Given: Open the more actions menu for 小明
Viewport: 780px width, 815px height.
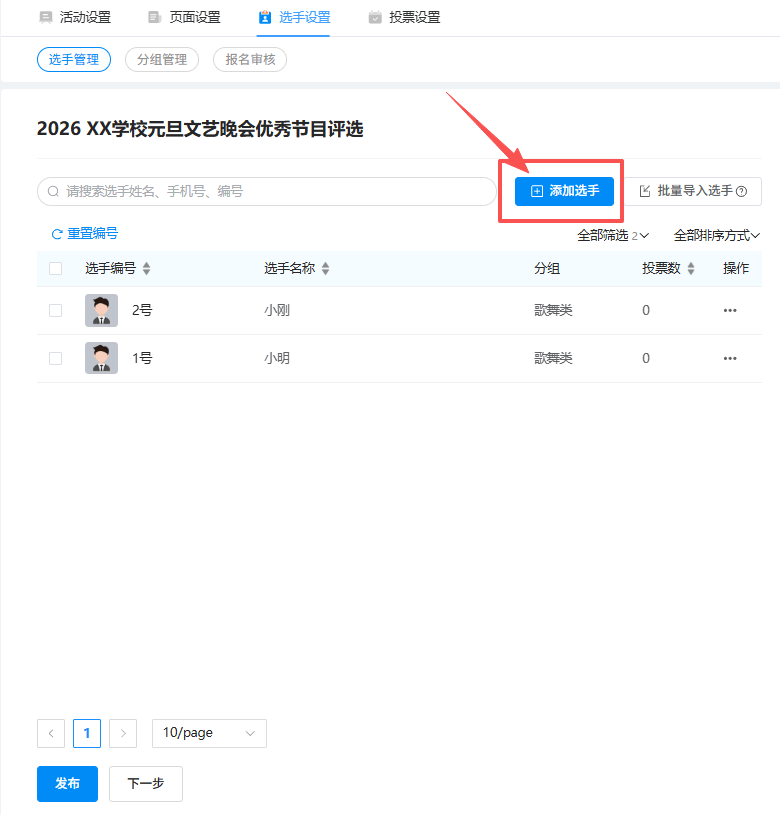Looking at the screenshot, I should 729,358.
